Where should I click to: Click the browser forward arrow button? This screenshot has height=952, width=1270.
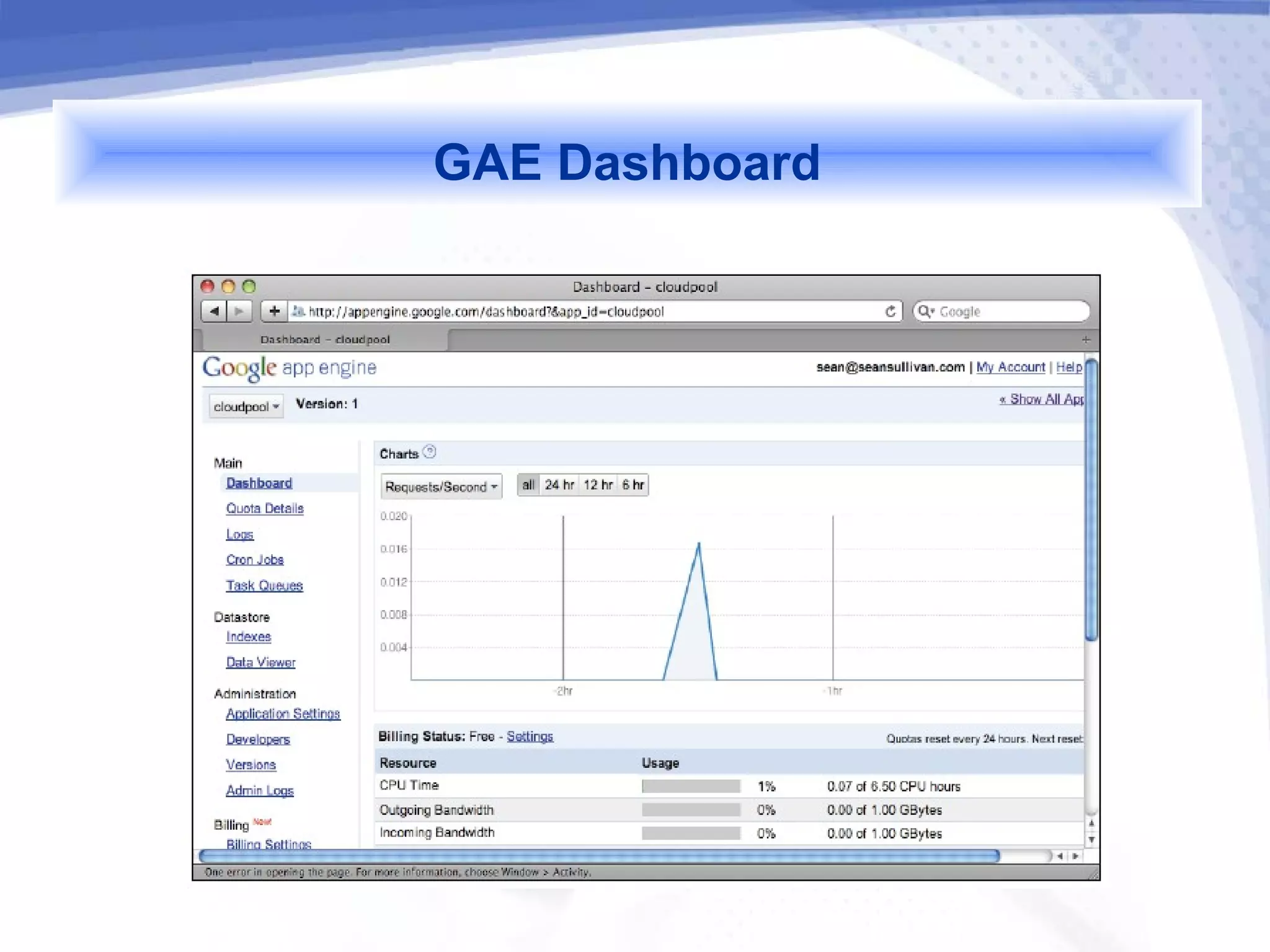pyautogui.click(x=239, y=311)
